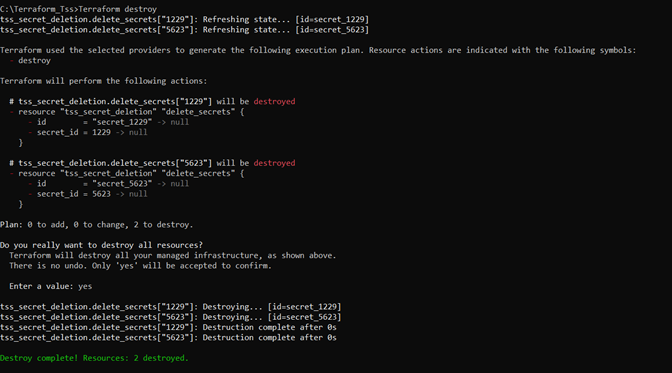Click the 'yes' value after Enter a value
The height and width of the screenshot is (373, 672).
(x=85, y=286)
